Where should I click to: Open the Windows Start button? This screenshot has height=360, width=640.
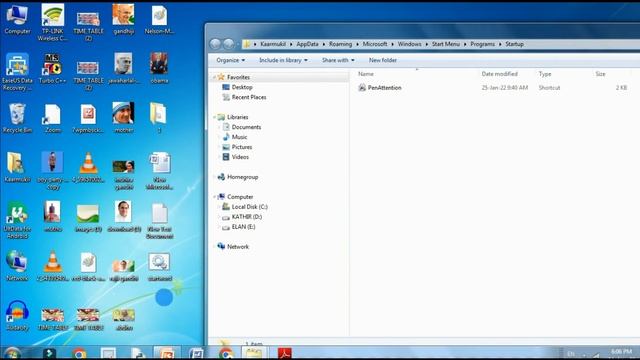point(12,353)
